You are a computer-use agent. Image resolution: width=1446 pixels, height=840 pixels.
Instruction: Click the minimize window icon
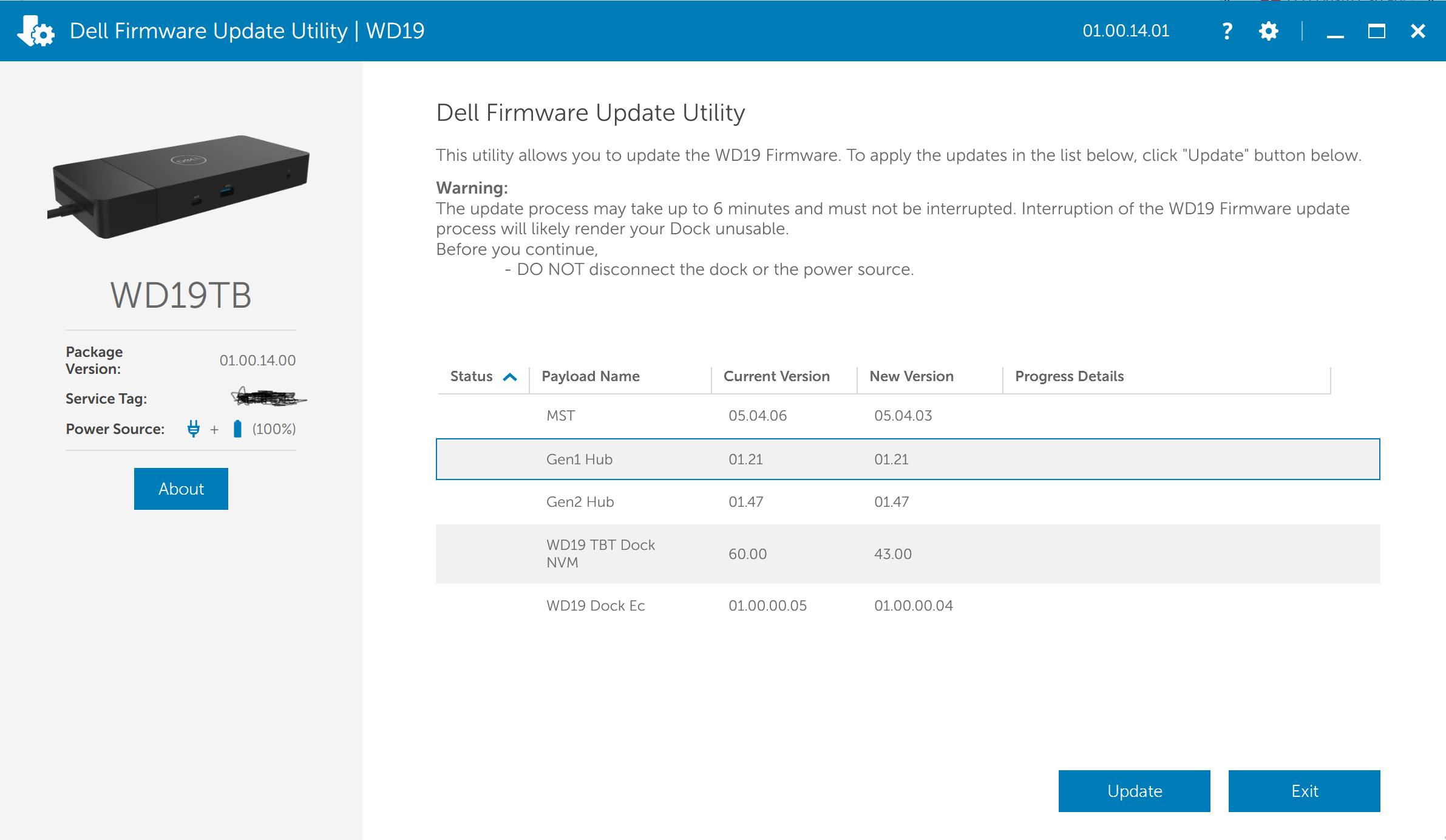(x=1335, y=30)
